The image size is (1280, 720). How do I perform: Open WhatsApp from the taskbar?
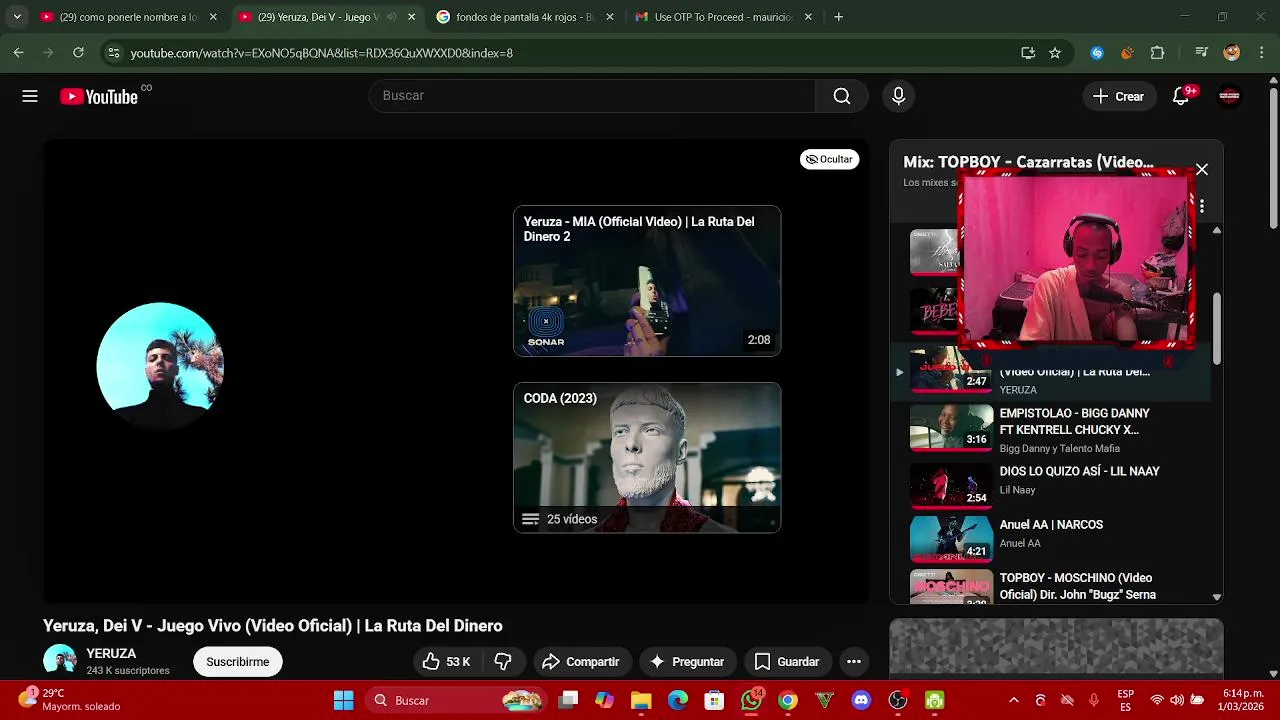click(x=751, y=700)
